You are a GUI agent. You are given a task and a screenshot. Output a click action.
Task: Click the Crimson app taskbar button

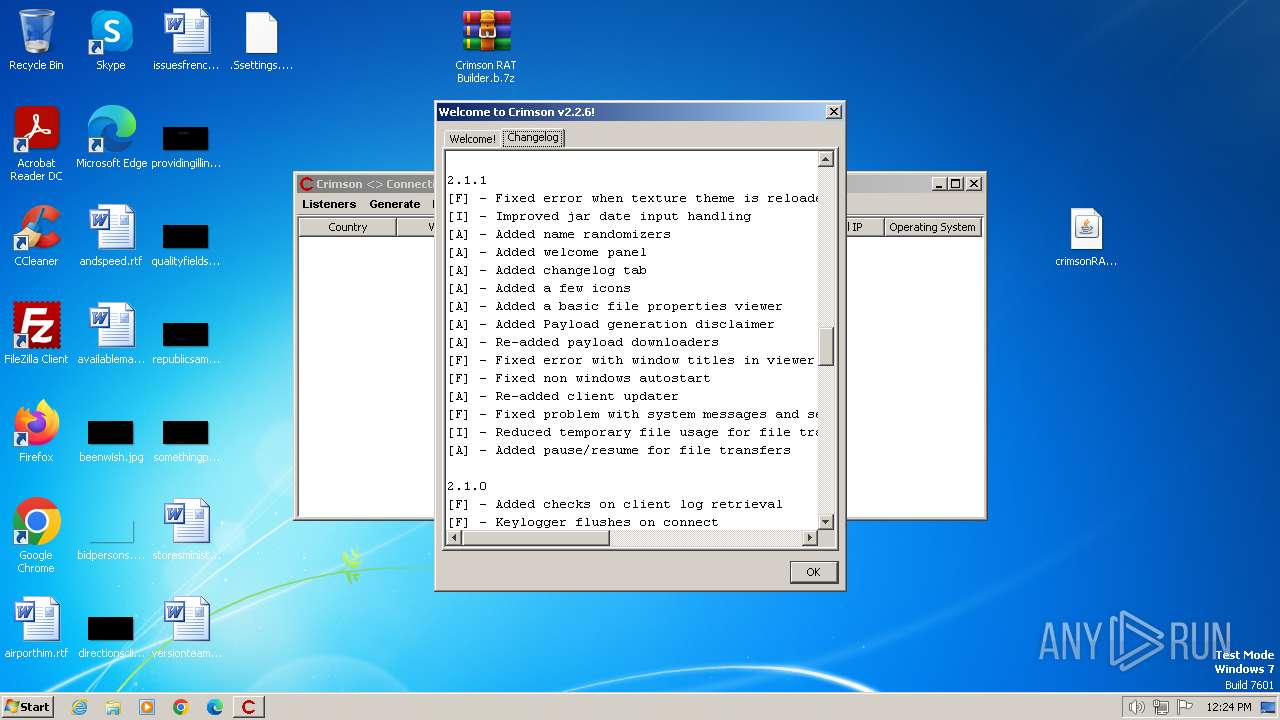(x=248, y=707)
